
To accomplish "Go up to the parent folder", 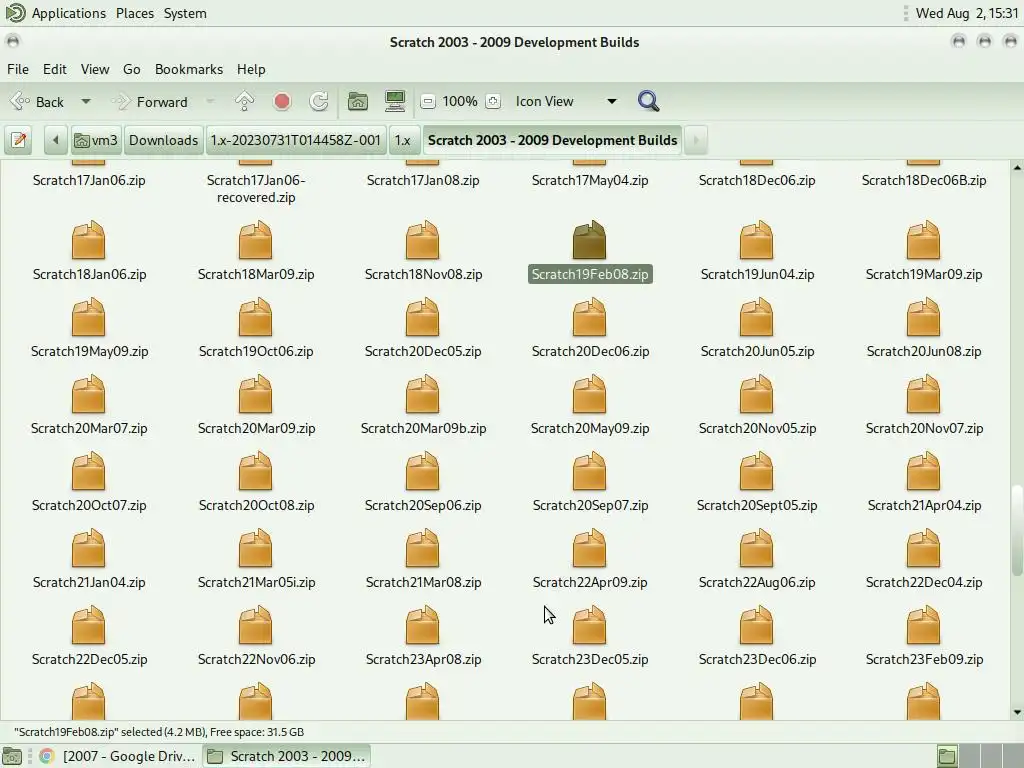I will [244, 101].
